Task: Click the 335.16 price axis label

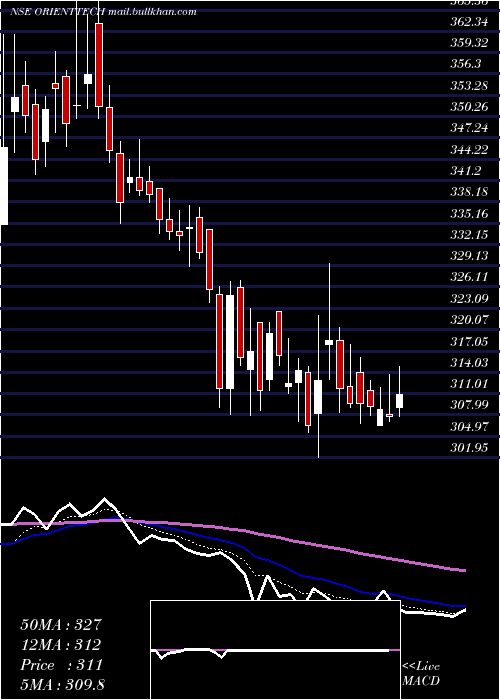Action: (469, 213)
